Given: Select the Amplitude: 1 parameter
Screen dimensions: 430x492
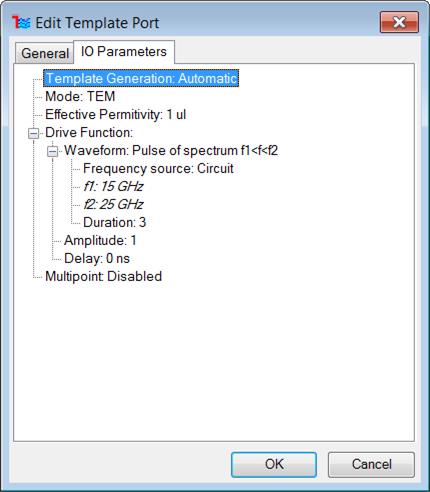Looking at the screenshot, I should tap(100, 240).
